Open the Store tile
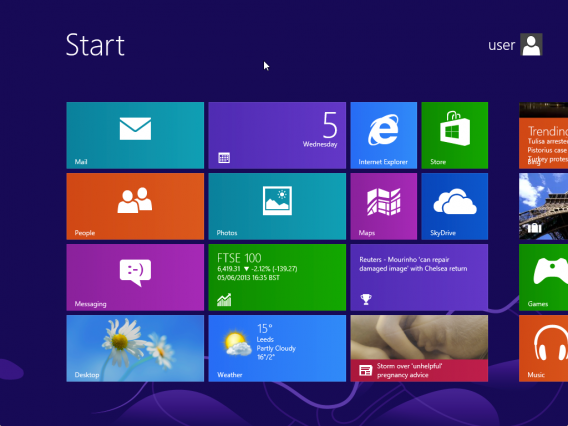The width and height of the screenshot is (568, 426). click(455, 135)
